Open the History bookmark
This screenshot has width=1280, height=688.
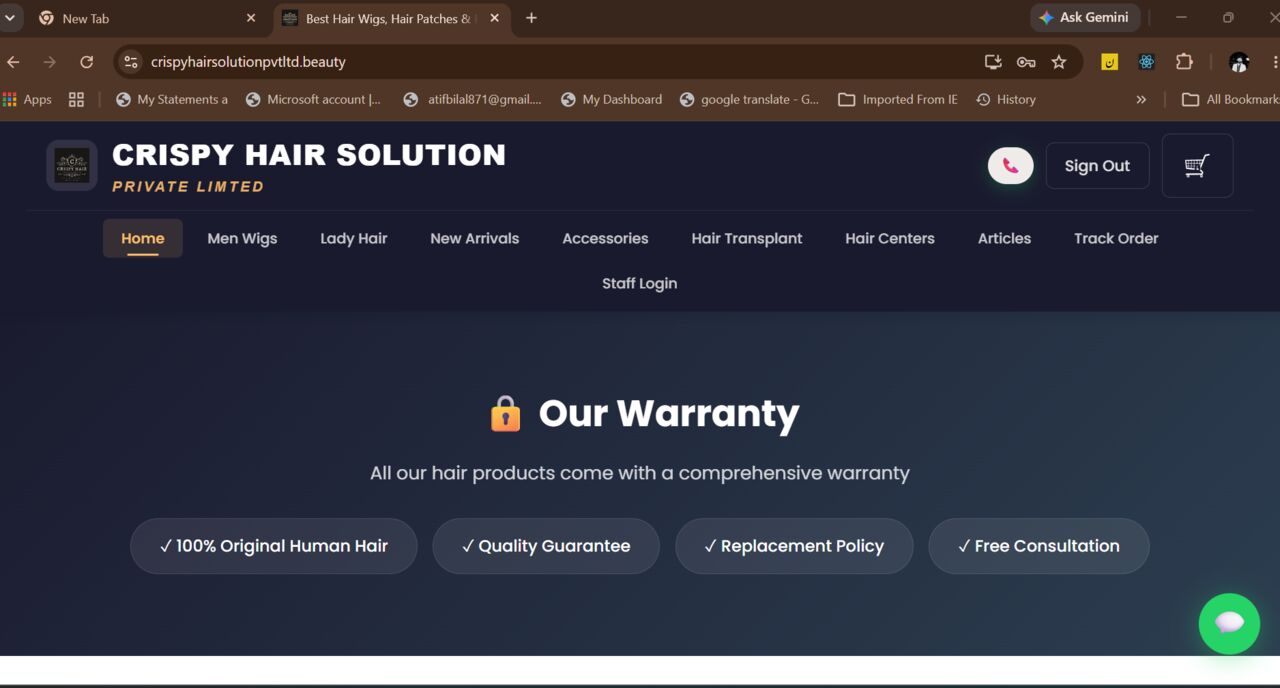[1006, 99]
